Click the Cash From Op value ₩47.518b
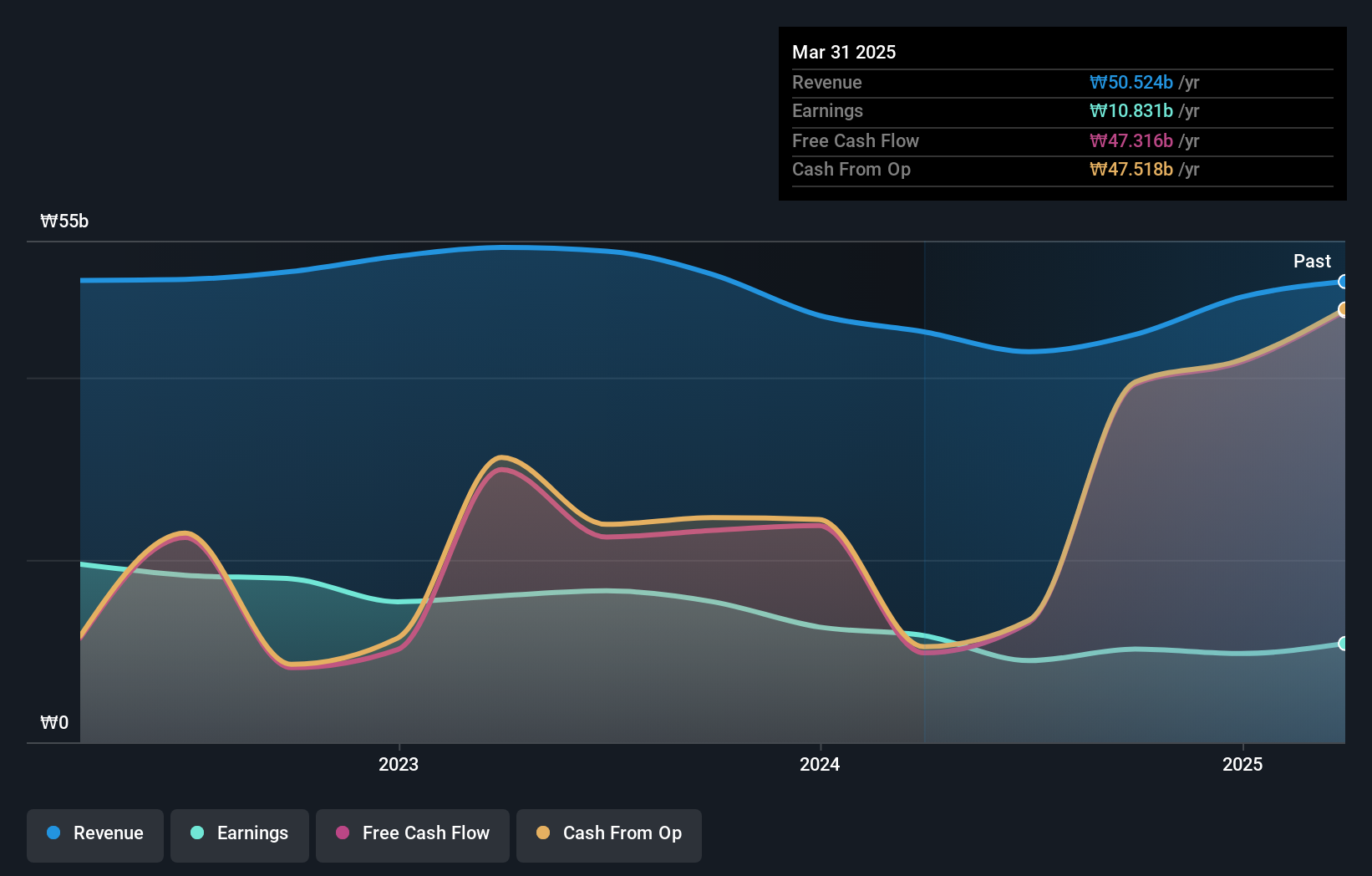Viewport: 1372px width, 876px height. coord(1131,169)
